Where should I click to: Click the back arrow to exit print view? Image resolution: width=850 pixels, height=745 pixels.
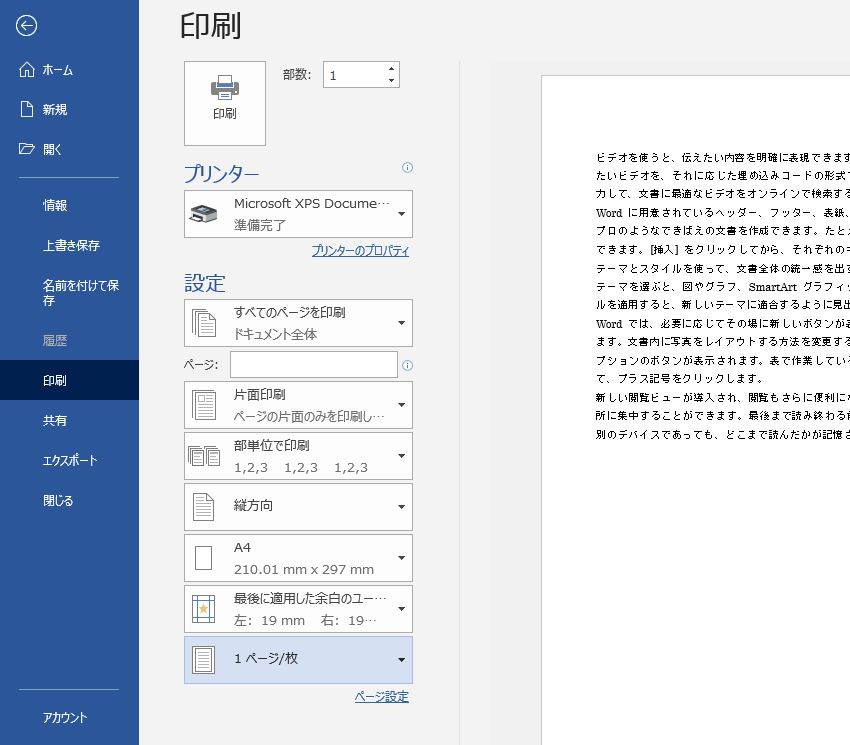click(x=25, y=26)
